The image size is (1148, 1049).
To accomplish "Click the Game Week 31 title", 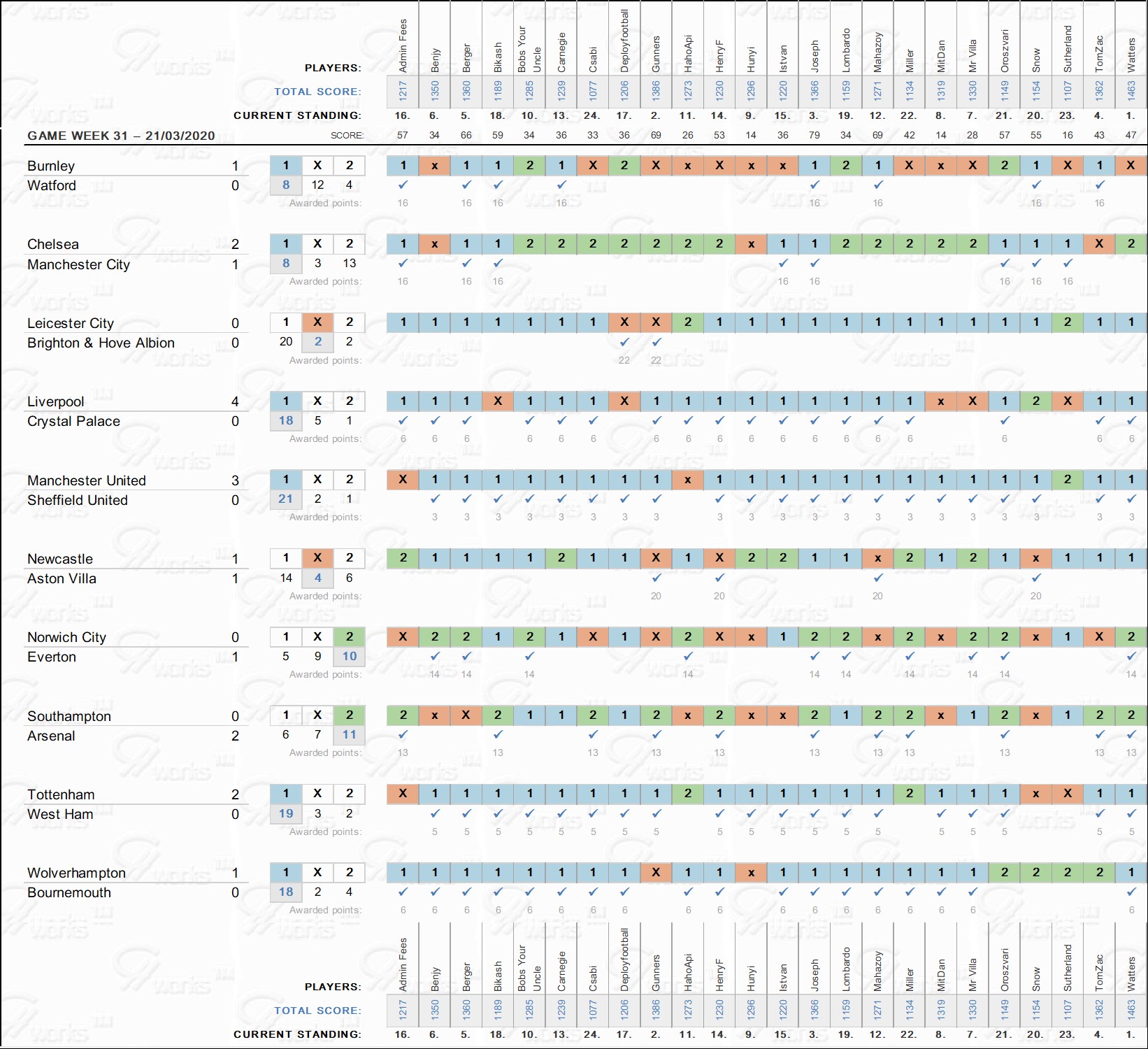I will pos(121,136).
